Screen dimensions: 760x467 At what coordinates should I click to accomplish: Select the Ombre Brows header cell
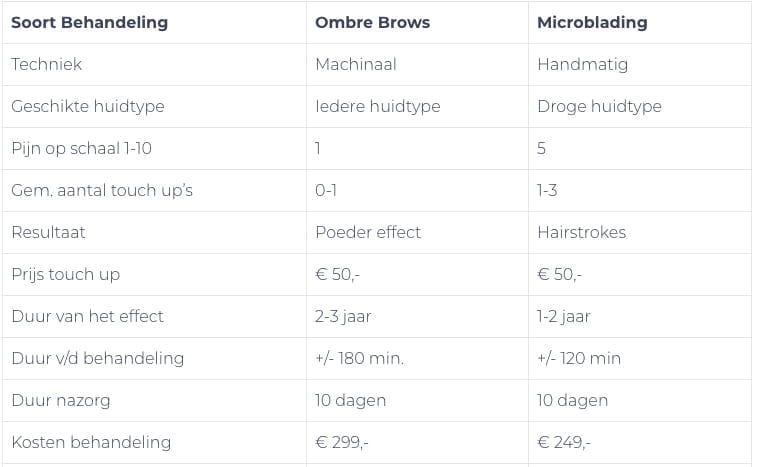[x=372, y=22]
